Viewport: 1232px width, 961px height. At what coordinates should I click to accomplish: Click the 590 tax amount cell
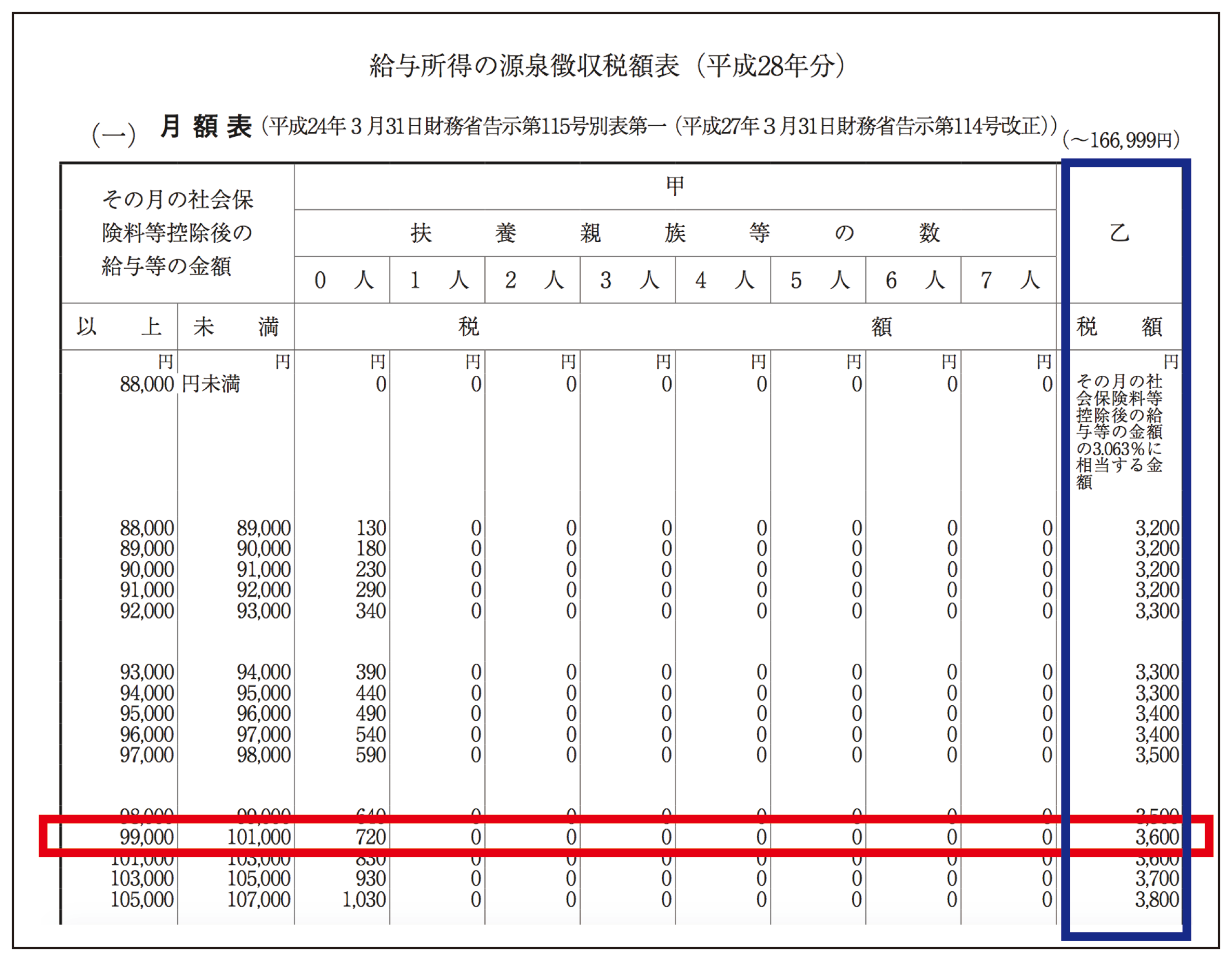click(x=371, y=755)
